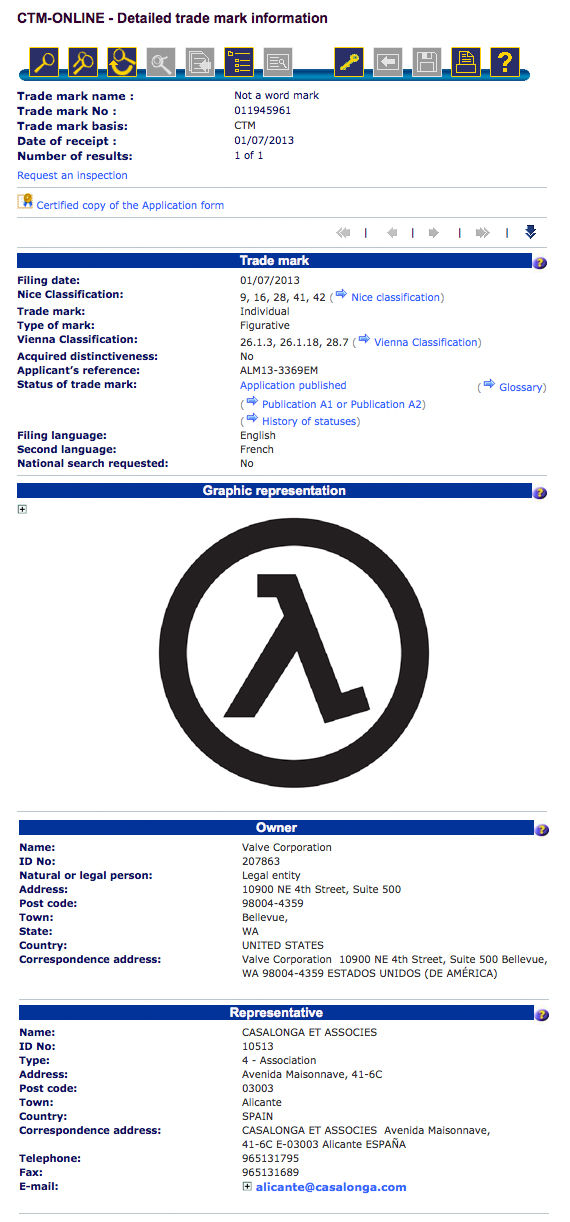Click trade mark number 011945961

coord(263,111)
